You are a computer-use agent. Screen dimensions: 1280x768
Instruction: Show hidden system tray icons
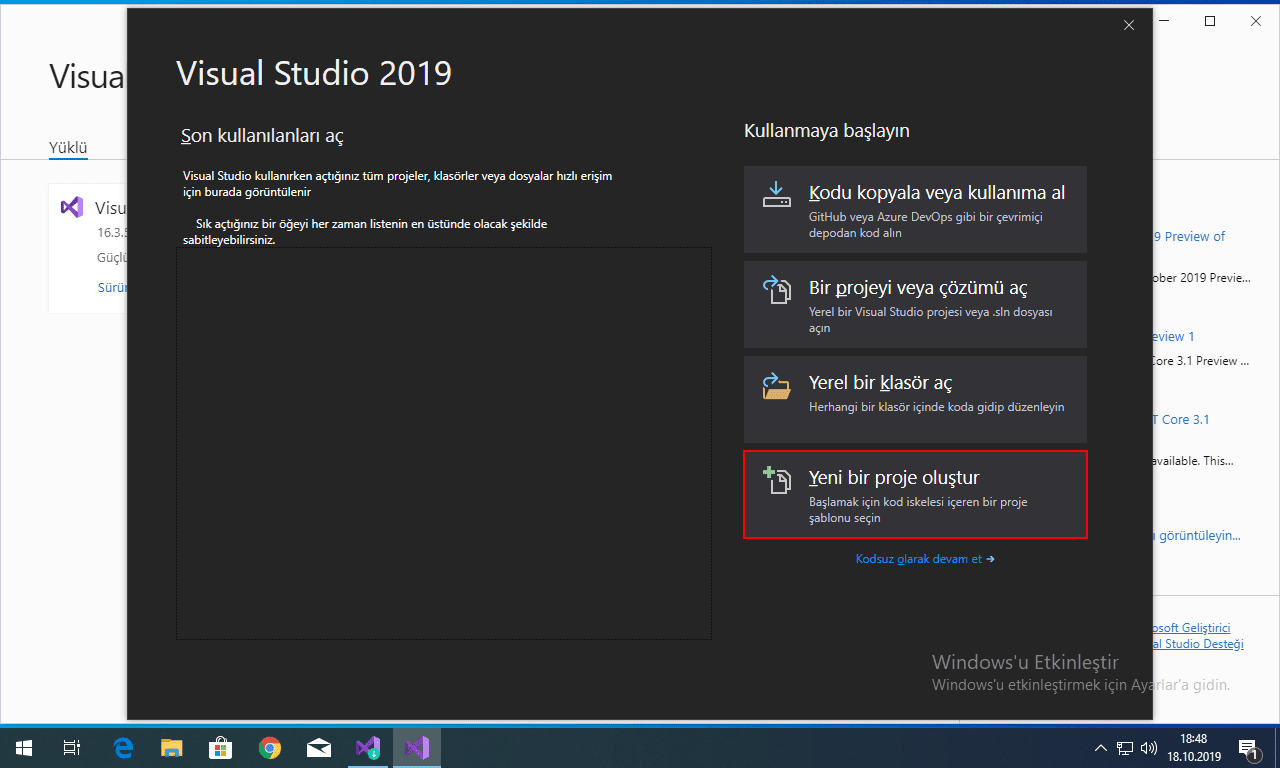(1101, 748)
